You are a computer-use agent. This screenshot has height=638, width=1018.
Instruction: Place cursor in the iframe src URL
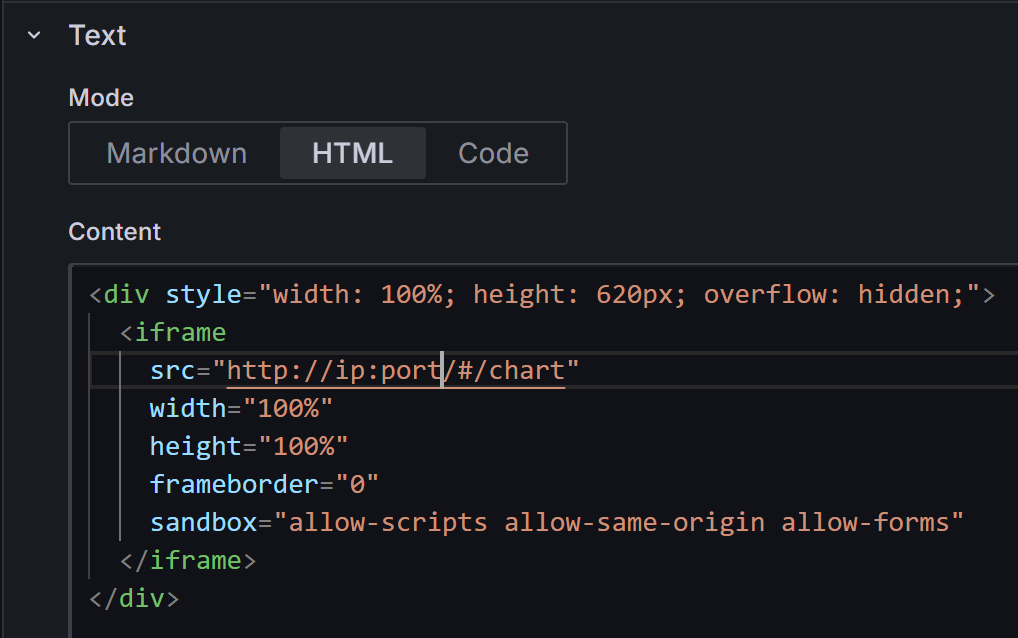click(395, 371)
